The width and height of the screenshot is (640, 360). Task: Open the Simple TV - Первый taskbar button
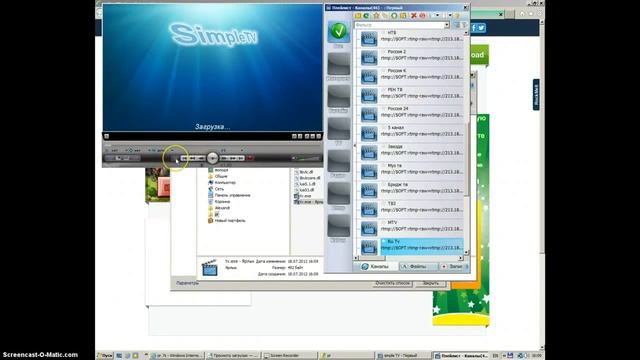click(403, 356)
